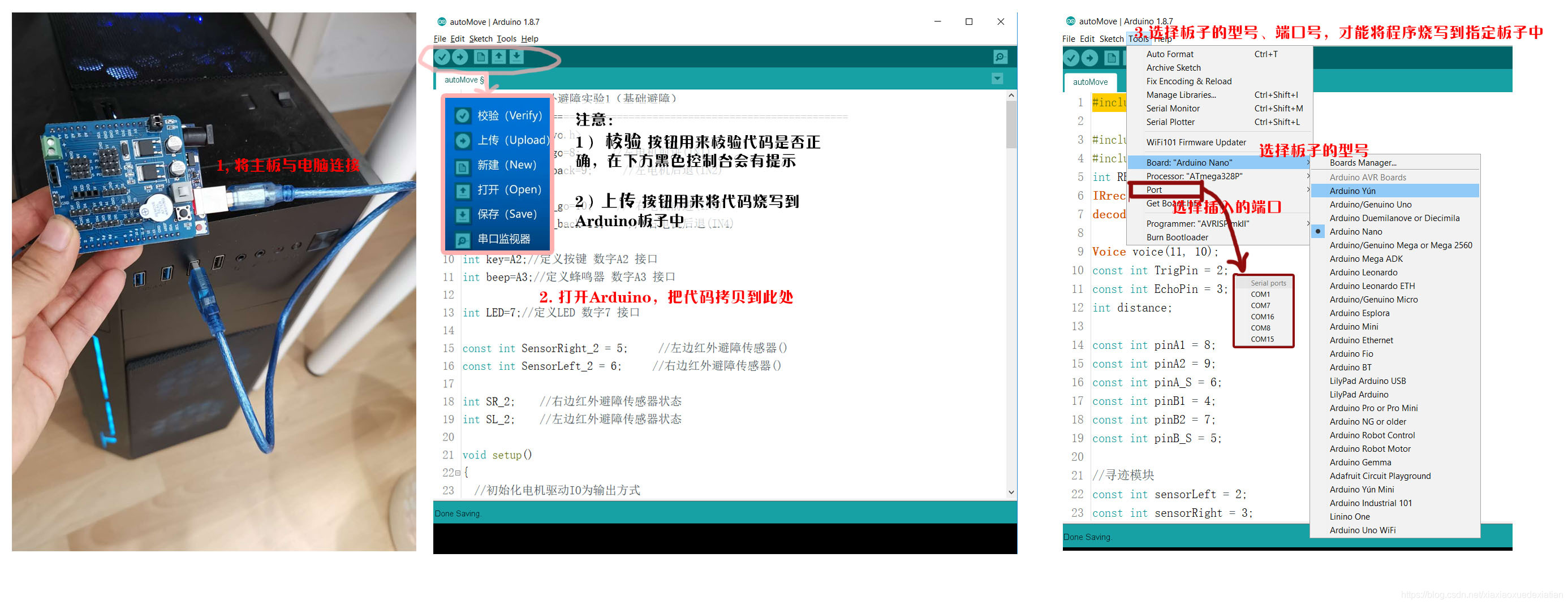
Task: Open Tools menu in middle Arduino window
Action: [506, 39]
